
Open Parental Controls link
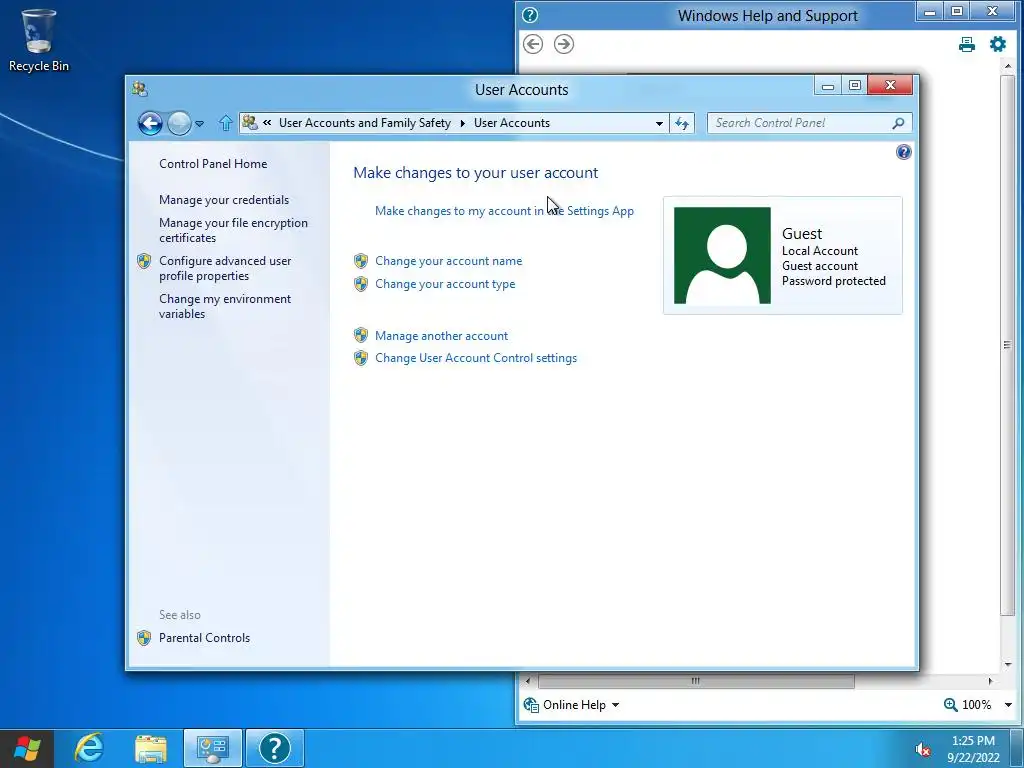(204, 637)
